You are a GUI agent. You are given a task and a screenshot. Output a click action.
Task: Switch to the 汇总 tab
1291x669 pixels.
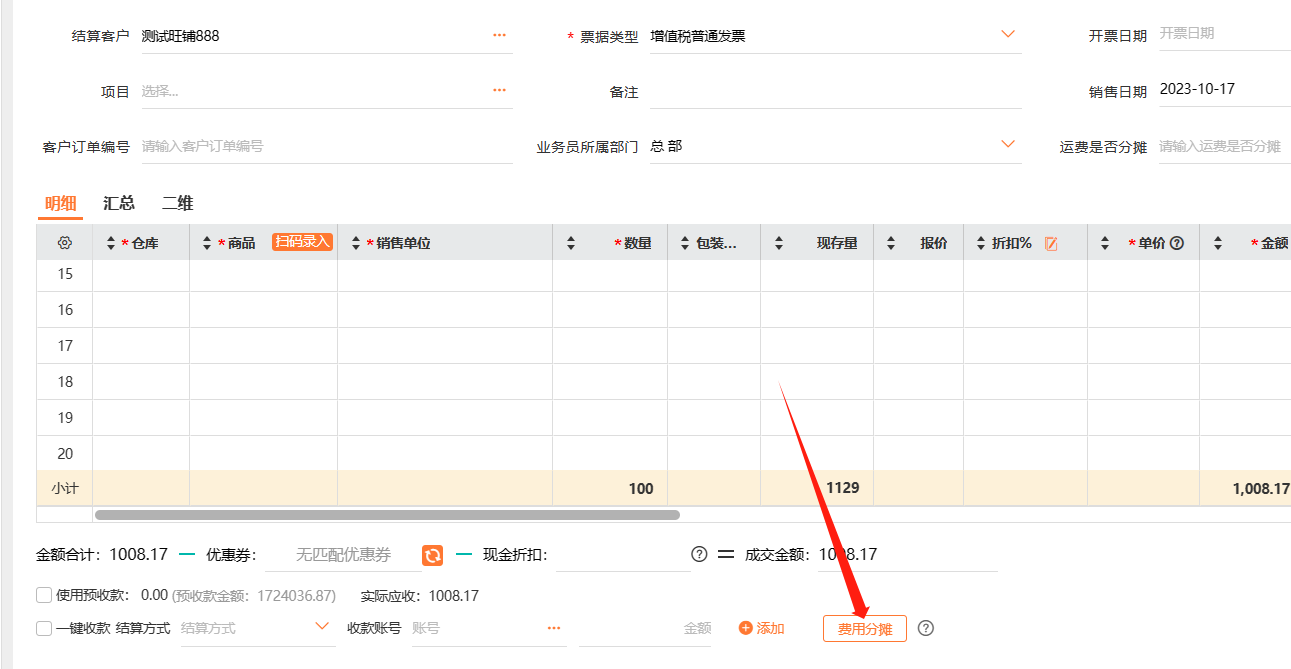[x=119, y=203]
